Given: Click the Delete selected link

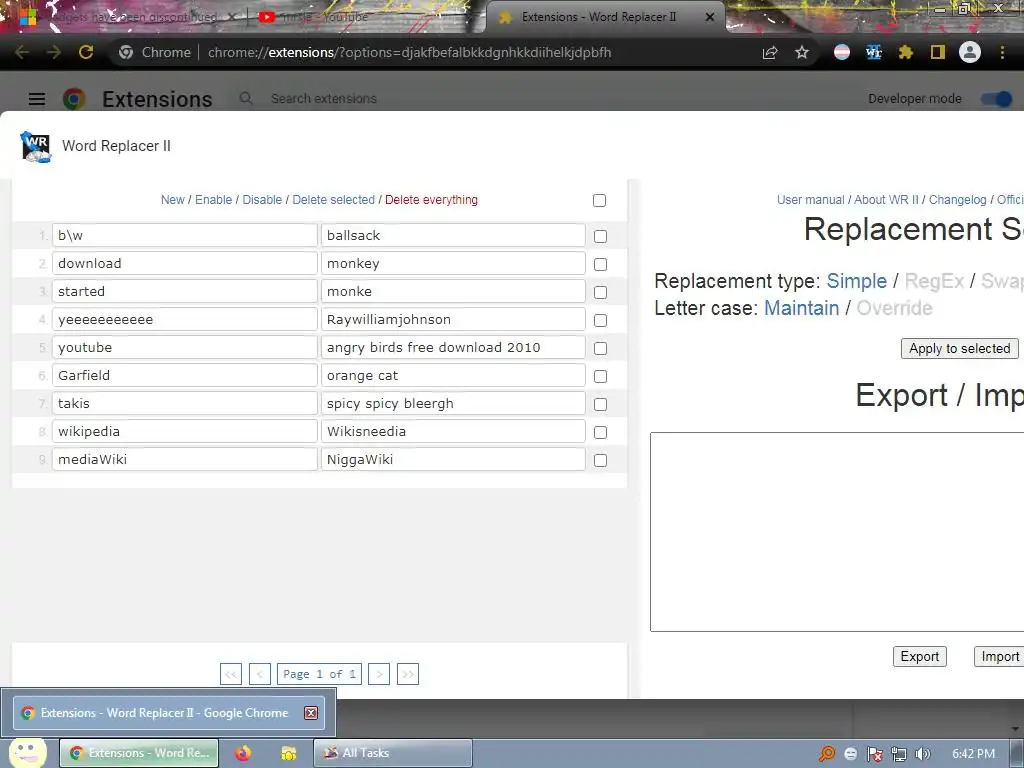Looking at the screenshot, I should click(x=334, y=200).
